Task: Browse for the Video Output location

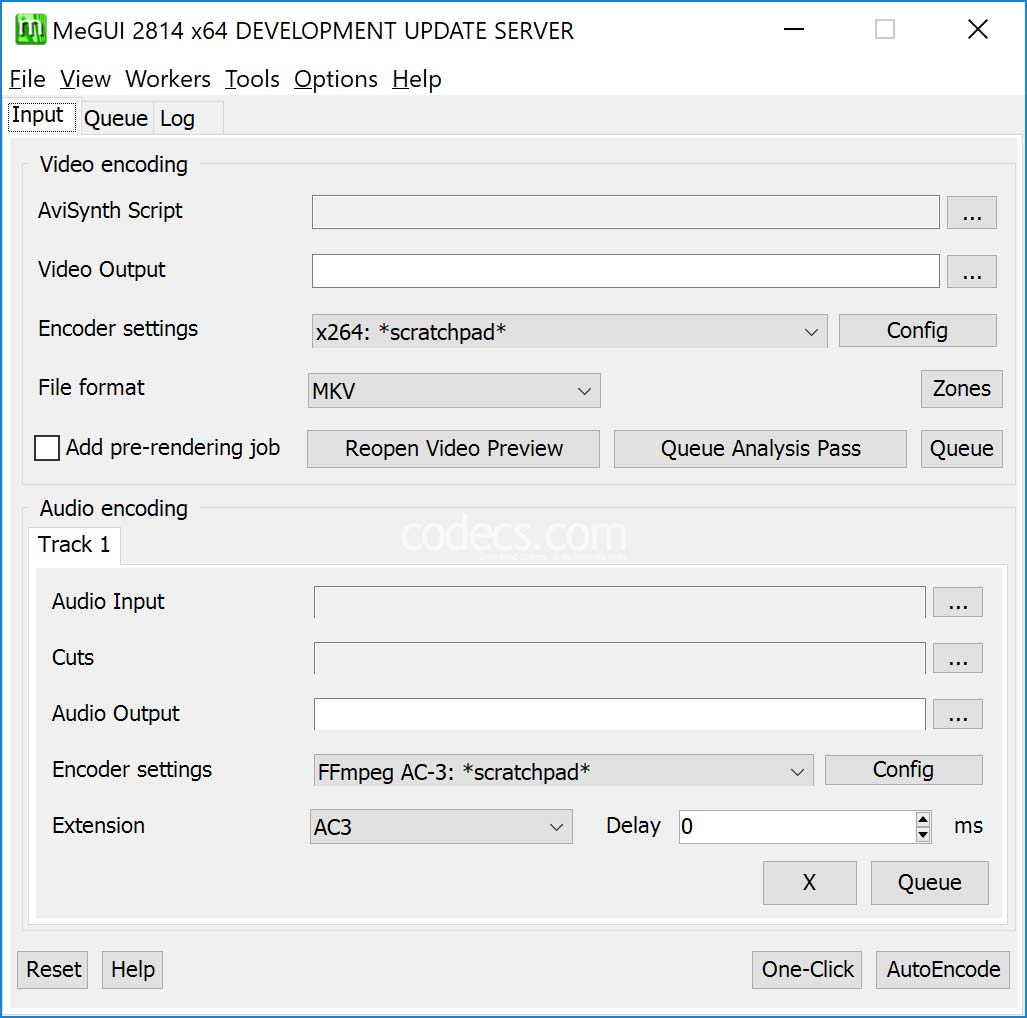Action: (972, 271)
